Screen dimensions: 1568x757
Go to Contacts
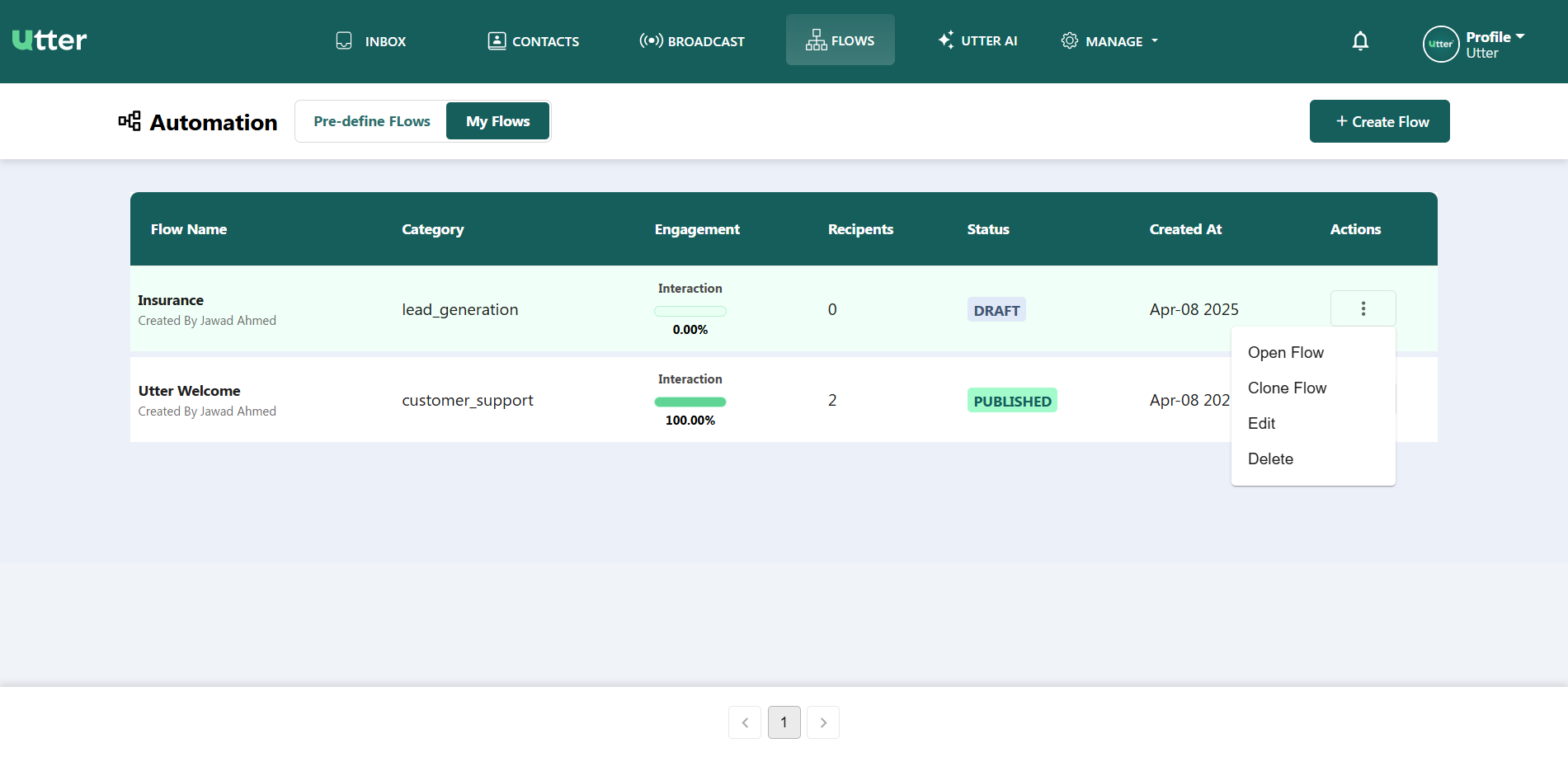[x=534, y=41]
